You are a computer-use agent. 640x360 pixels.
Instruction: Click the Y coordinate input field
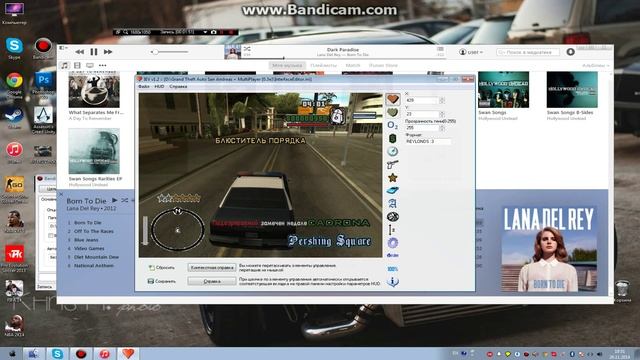(x=421, y=114)
